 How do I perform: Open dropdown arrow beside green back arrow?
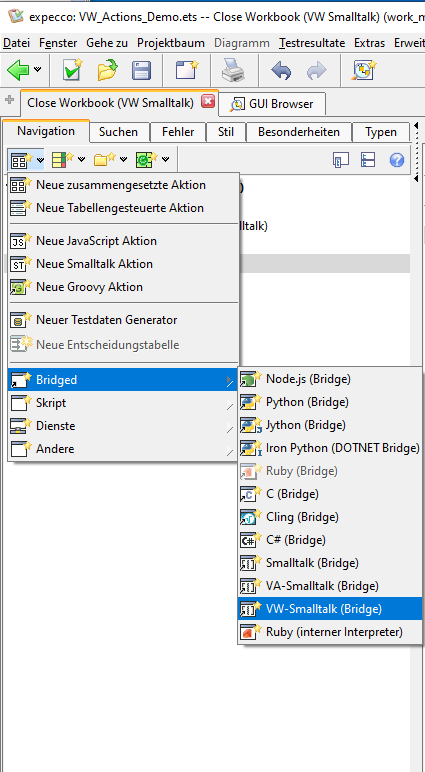pos(37,70)
